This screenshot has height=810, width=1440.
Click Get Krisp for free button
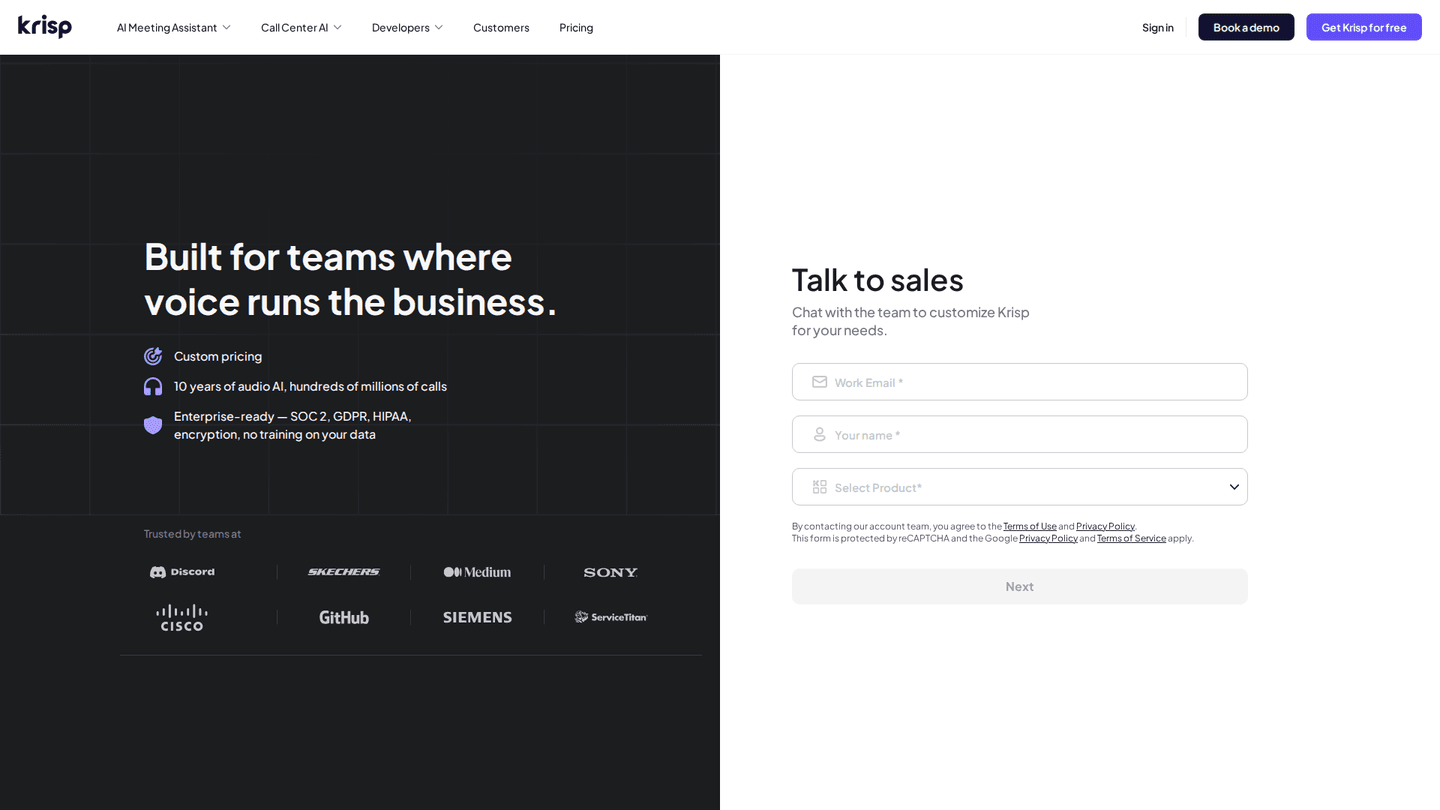tap(1364, 27)
